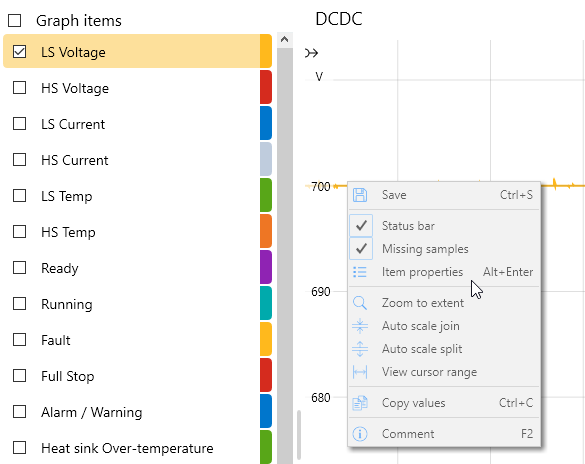Screen dimensions: 585x464
Task: Toggle the Status bar check mark
Action: [x=361, y=226]
